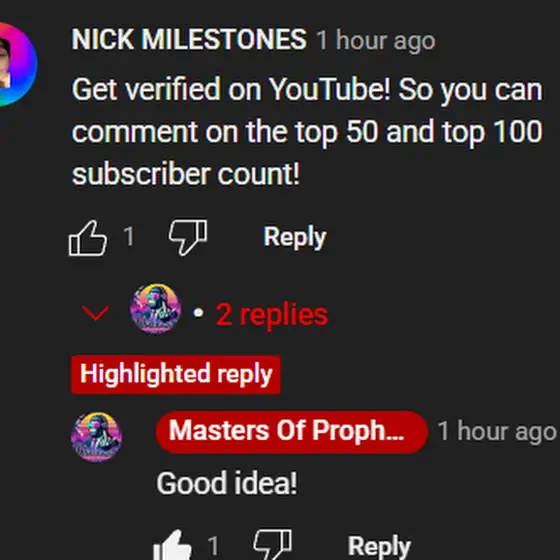560x560 pixels.
Task: Reply to NICK MILESTONES' comment
Action: coord(295,237)
